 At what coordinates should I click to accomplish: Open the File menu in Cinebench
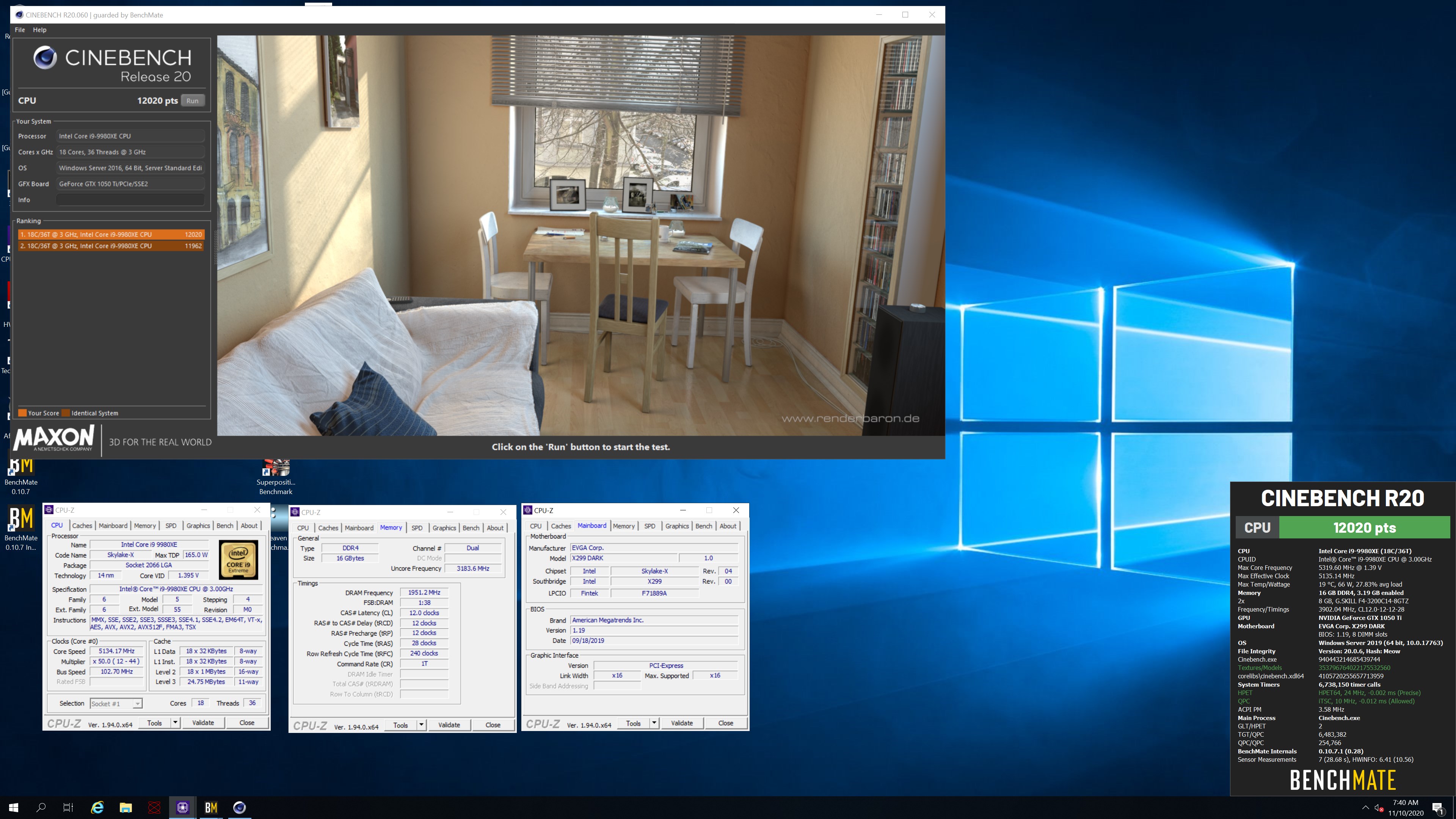tap(20, 30)
